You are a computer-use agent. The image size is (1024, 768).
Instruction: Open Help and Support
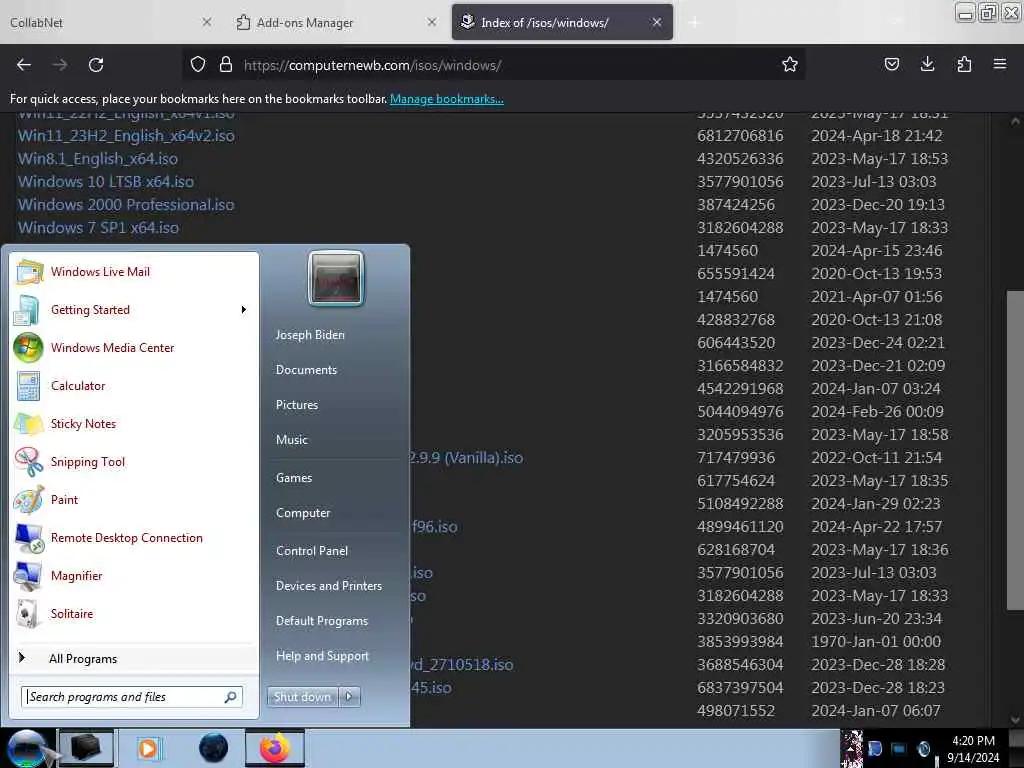pos(322,656)
